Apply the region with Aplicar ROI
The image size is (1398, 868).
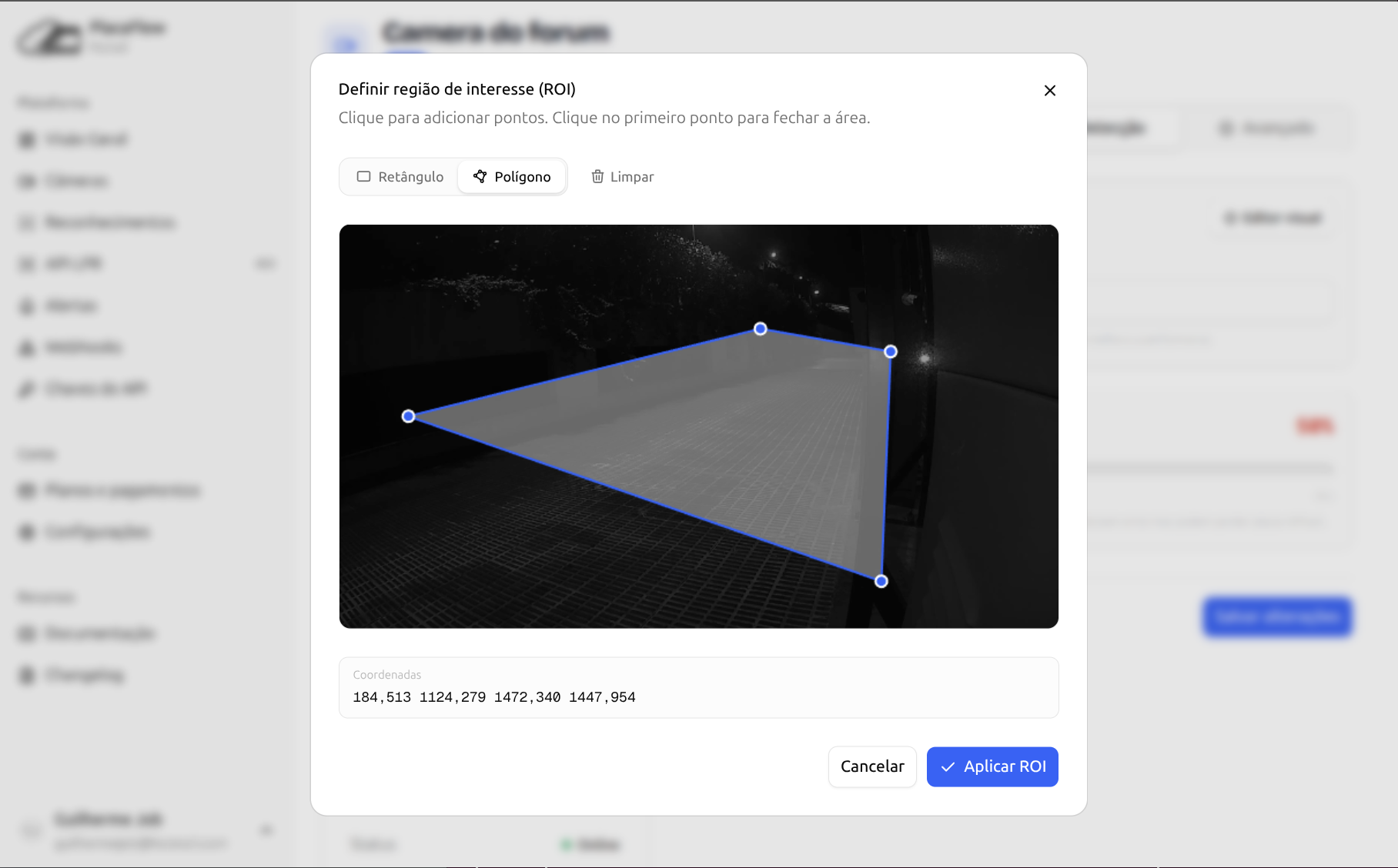pos(992,766)
